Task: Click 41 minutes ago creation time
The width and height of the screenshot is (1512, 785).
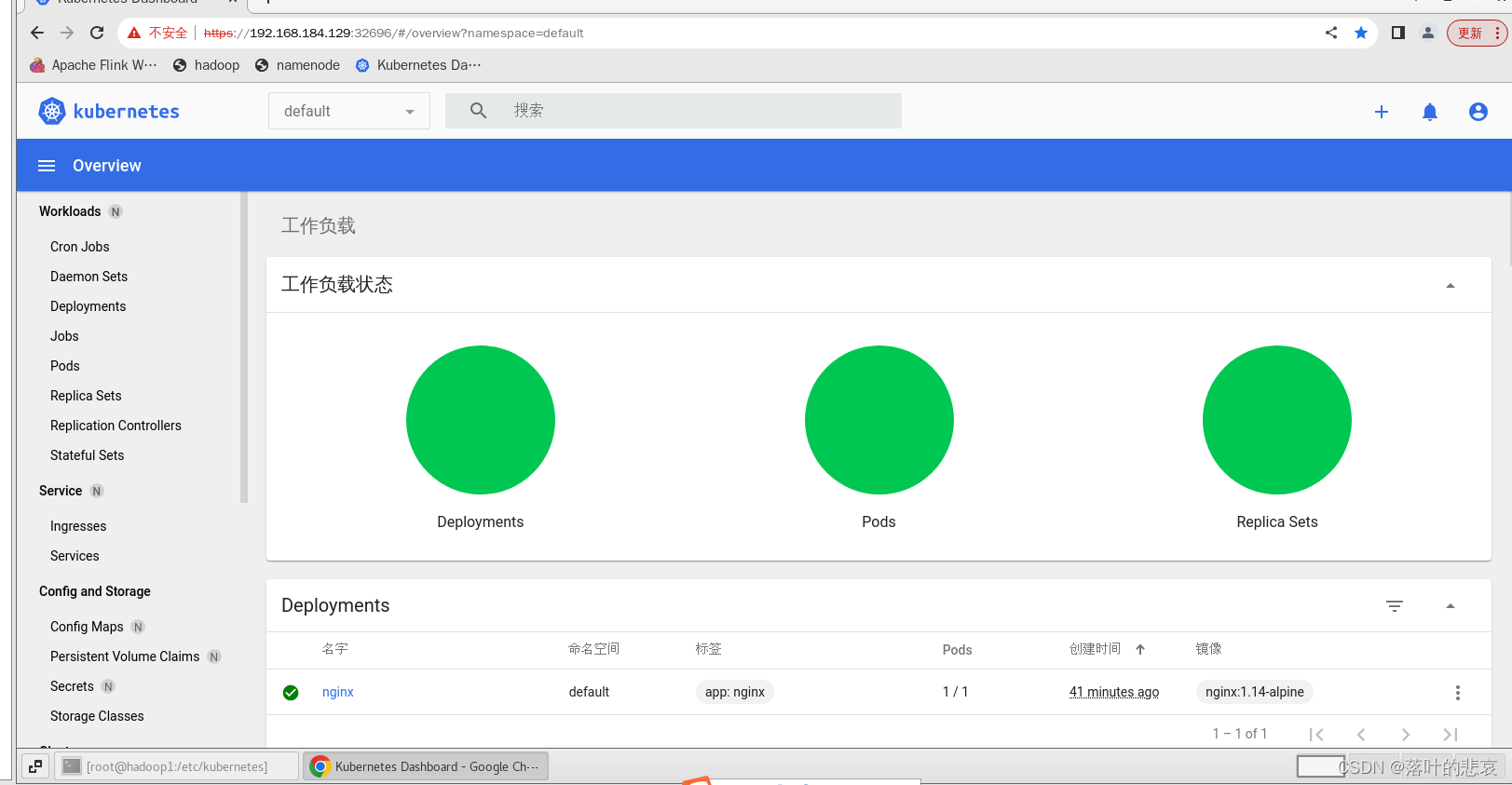Action: (1114, 692)
